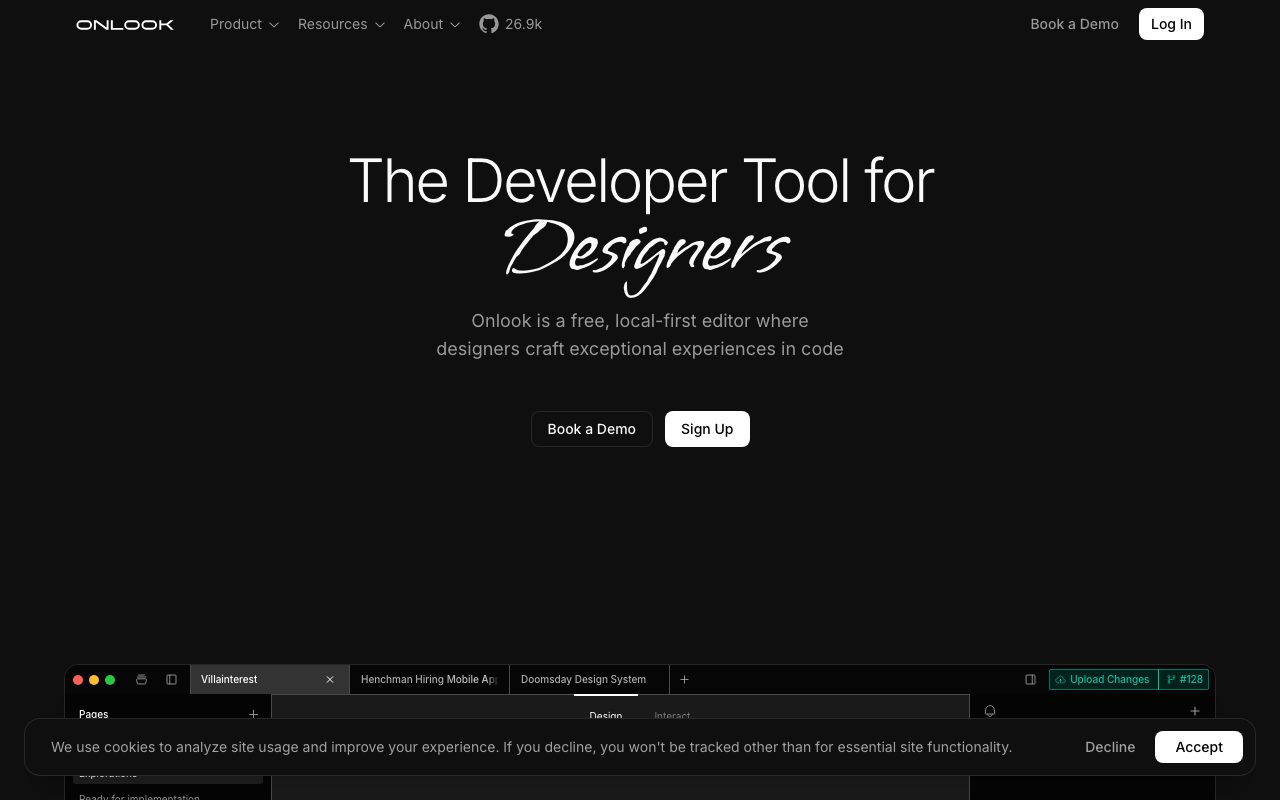The height and width of the screenshot is (800, 1280).
Task: Select the Design mode tab
Action: 606,715
